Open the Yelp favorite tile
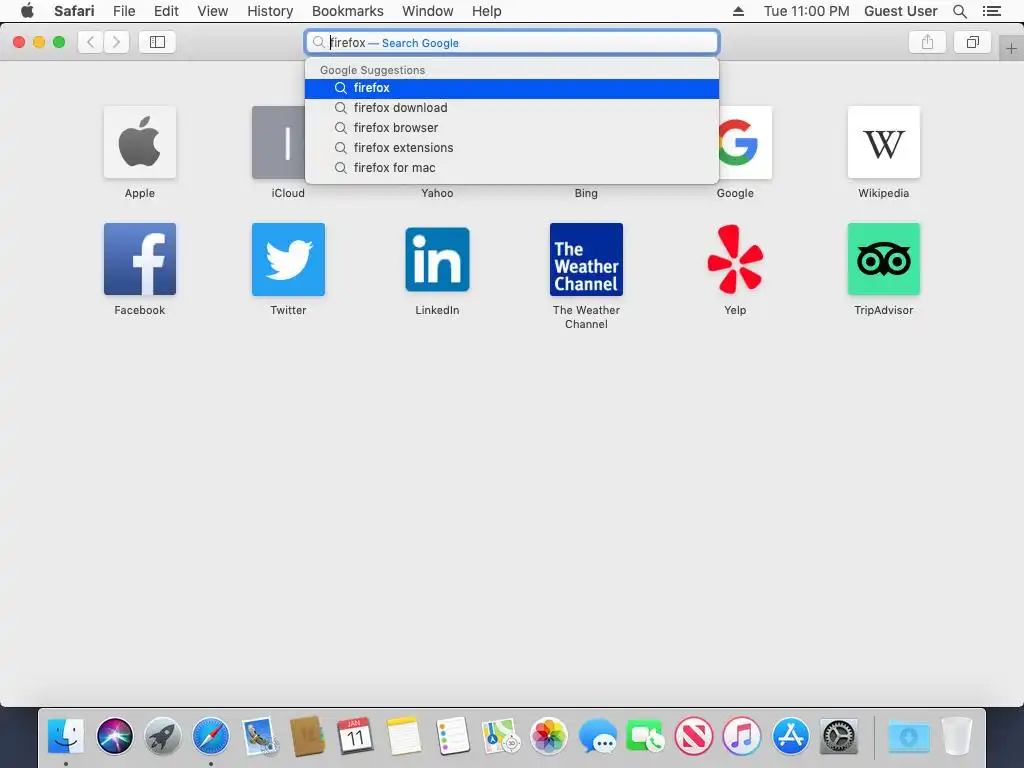1024x768 pixels. coord(735,259)
